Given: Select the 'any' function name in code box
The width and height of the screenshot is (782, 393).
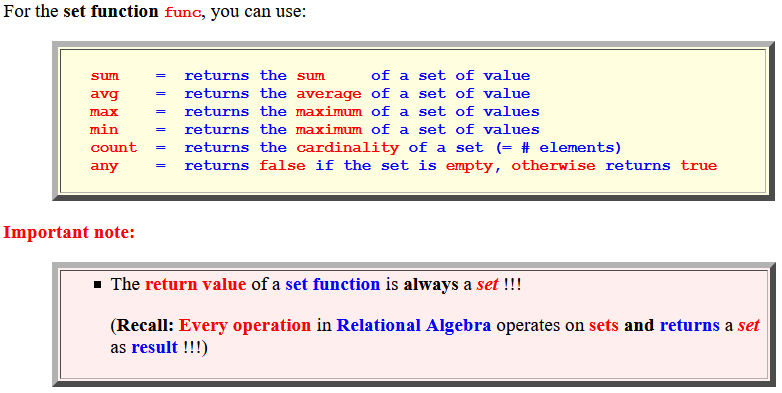Looking at the screenshot, I should [x=104, y=166].
